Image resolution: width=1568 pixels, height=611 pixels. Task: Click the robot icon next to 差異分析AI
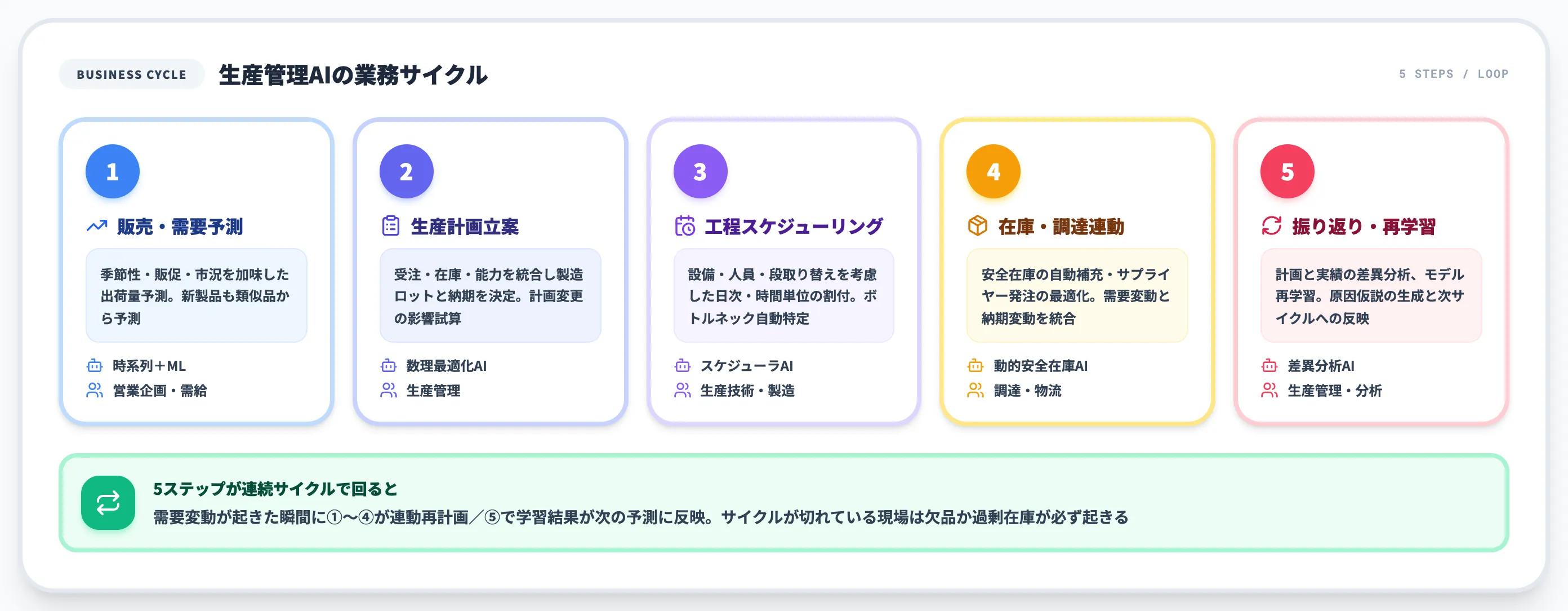click(1269, 365)
